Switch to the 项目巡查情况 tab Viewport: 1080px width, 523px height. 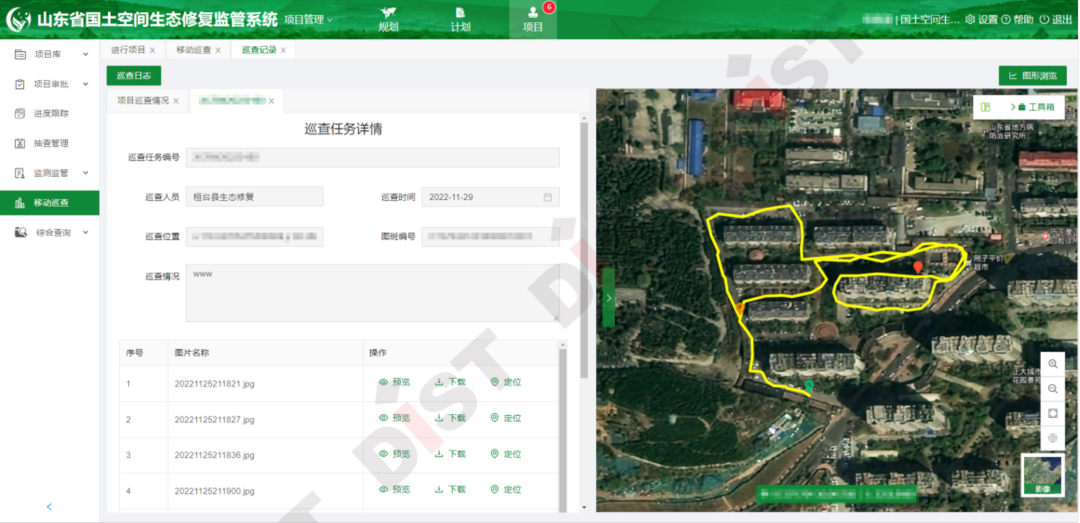click(x=143, y=101)
